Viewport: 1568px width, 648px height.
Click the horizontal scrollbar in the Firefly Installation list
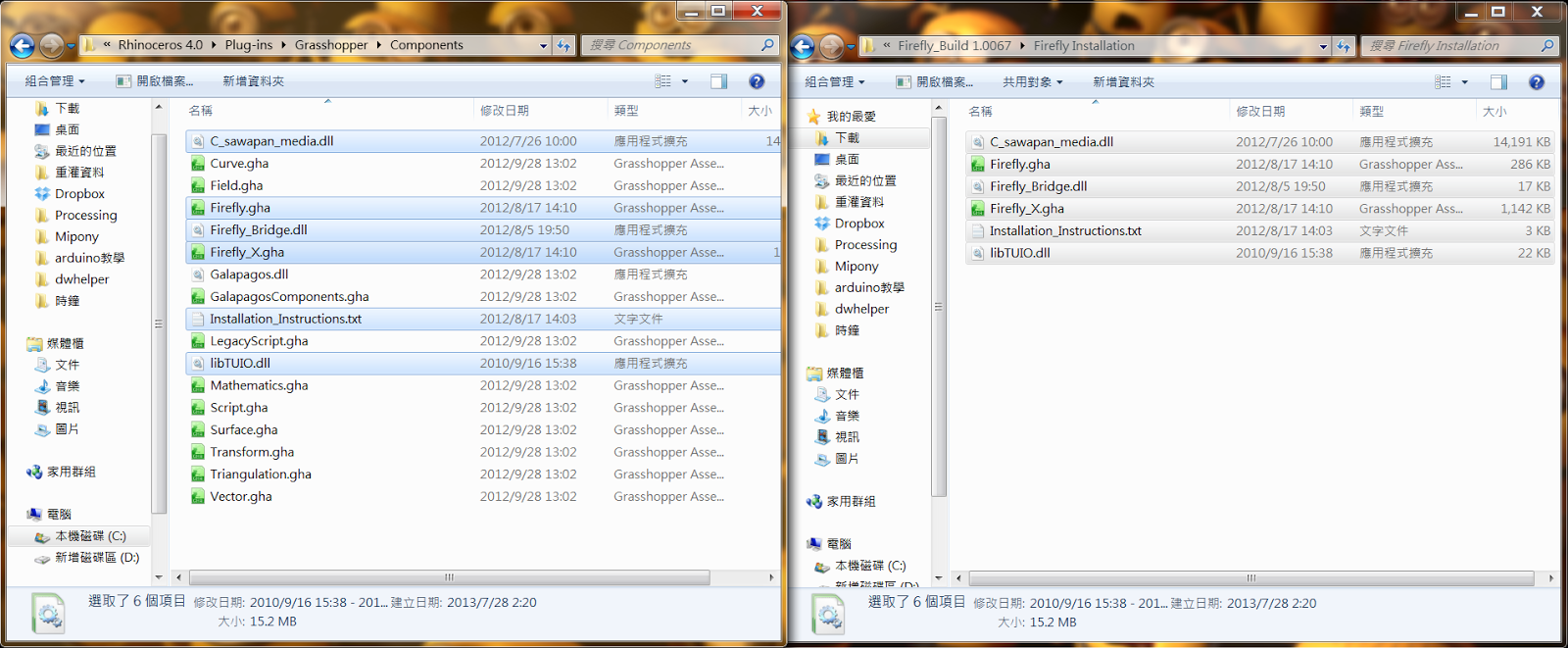coord(1250,578)
